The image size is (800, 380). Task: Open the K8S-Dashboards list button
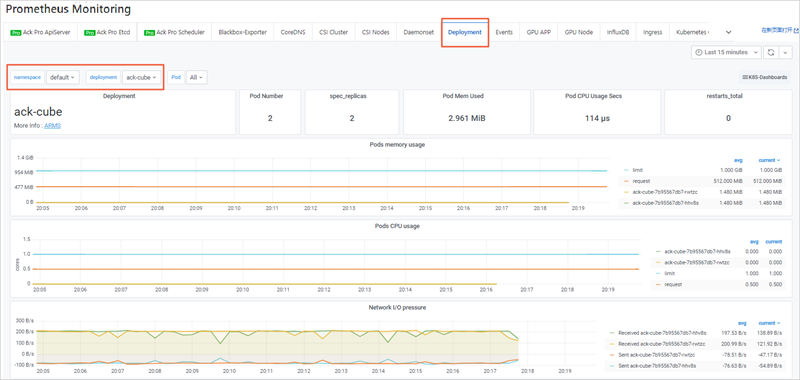click(764, 77)
